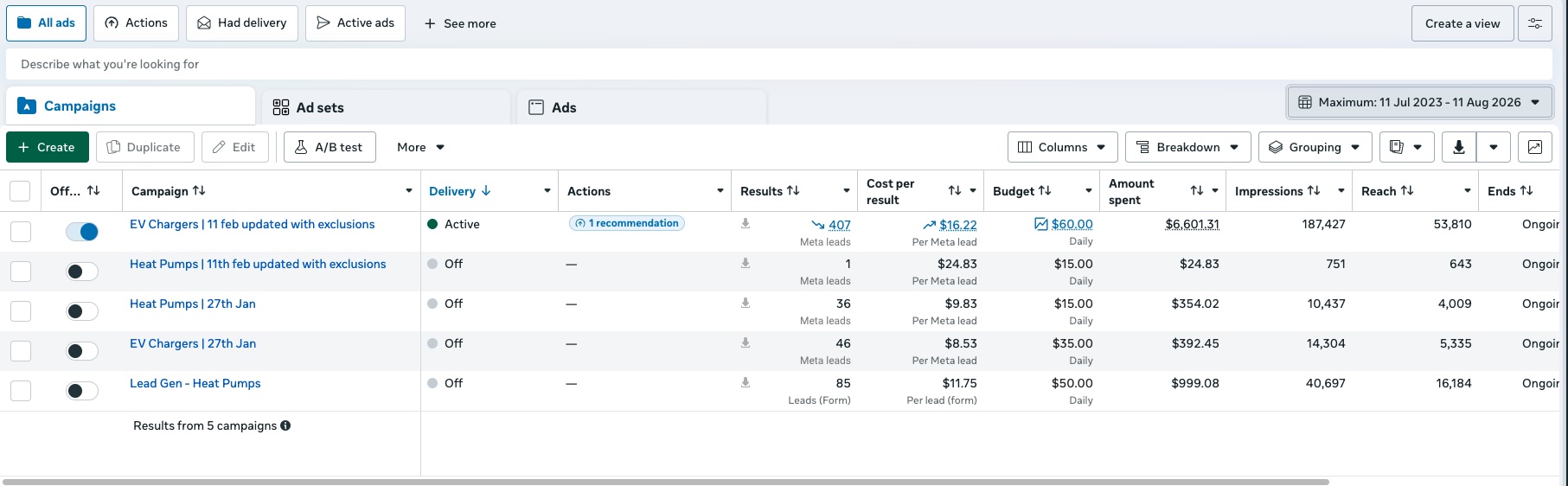Tick checkbox for EV Chargers 11 feb row
Screen dimensions: 1568x486
pyautogui.click(x=21, y=232)
